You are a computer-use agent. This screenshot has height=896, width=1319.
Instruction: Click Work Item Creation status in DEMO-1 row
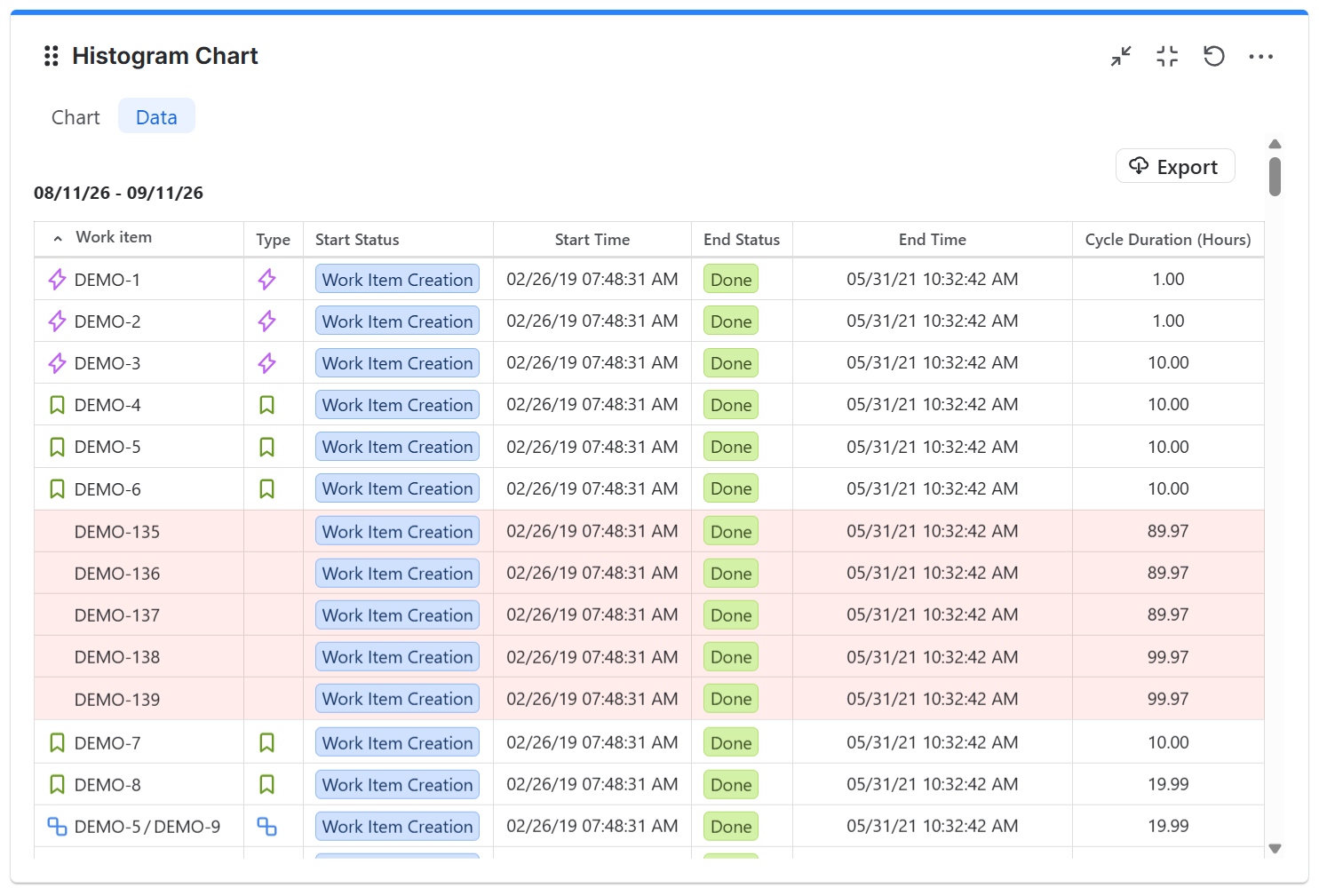pyautogui.click(x=397, y=279)
